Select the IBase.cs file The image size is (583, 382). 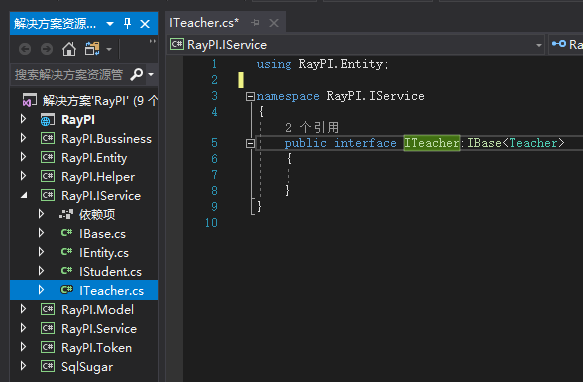tap(102, 234)
